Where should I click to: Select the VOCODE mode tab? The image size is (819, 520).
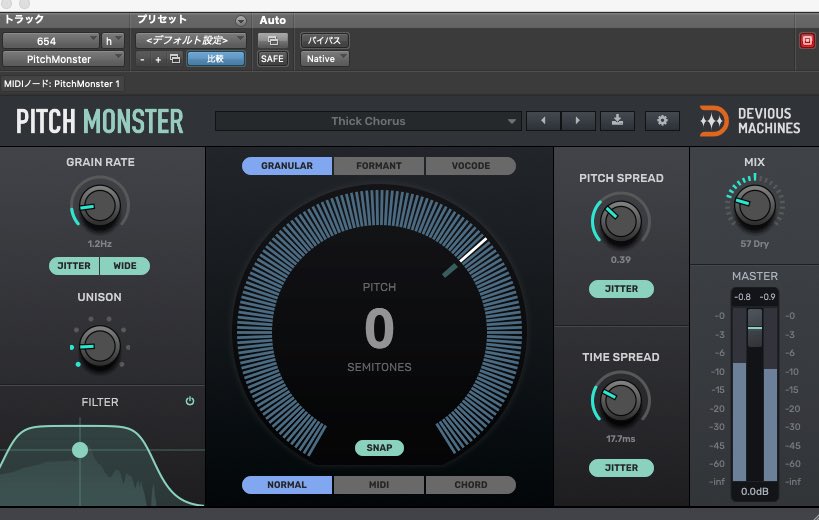[471, 166]
